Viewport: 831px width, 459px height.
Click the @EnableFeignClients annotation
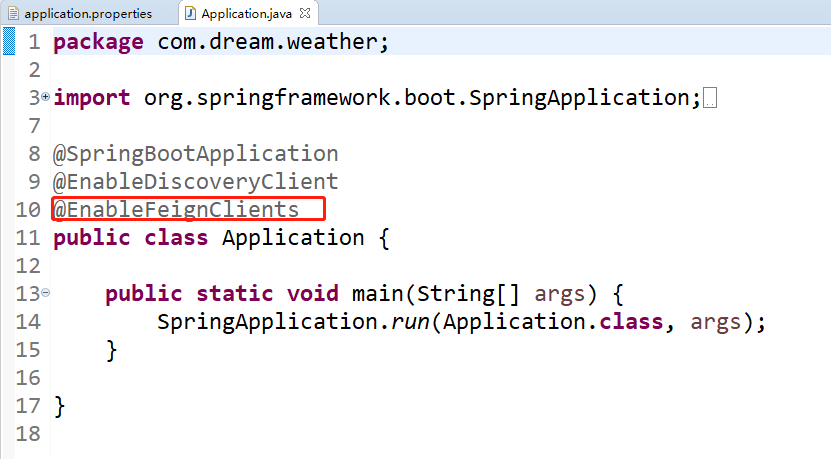tap(176, 209)
